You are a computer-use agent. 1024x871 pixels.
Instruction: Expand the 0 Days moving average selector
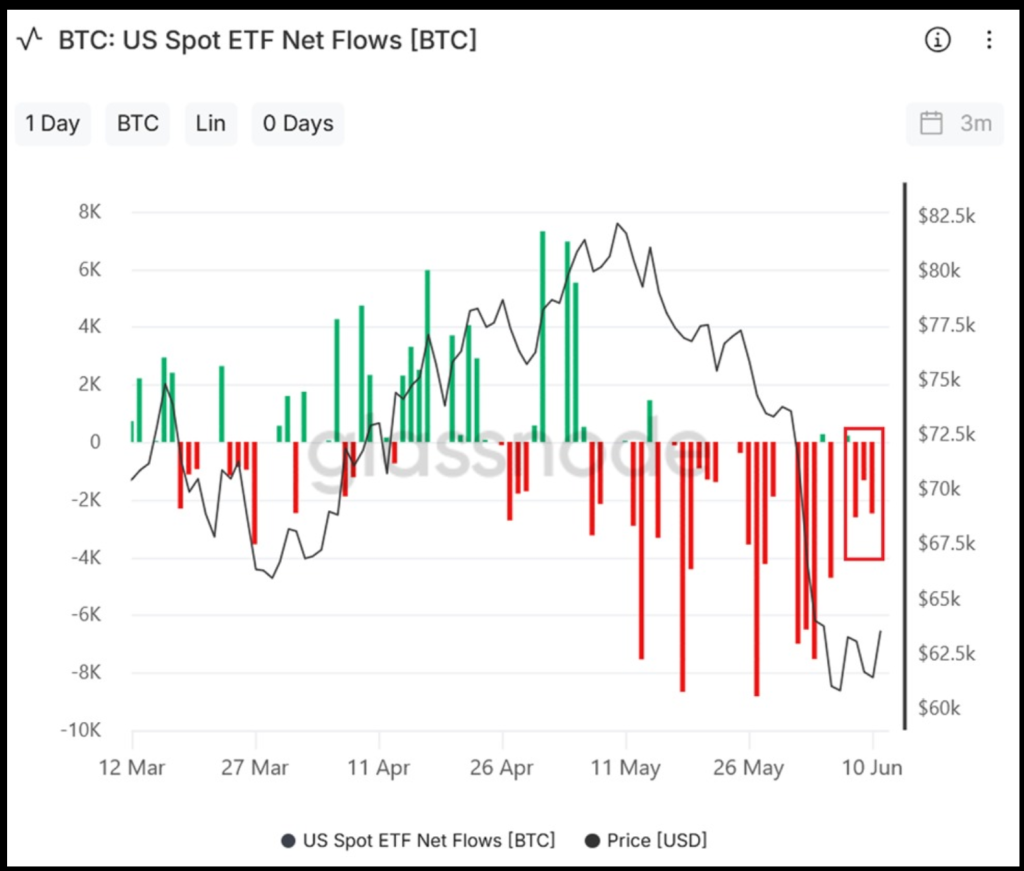(x=298, y=123)
